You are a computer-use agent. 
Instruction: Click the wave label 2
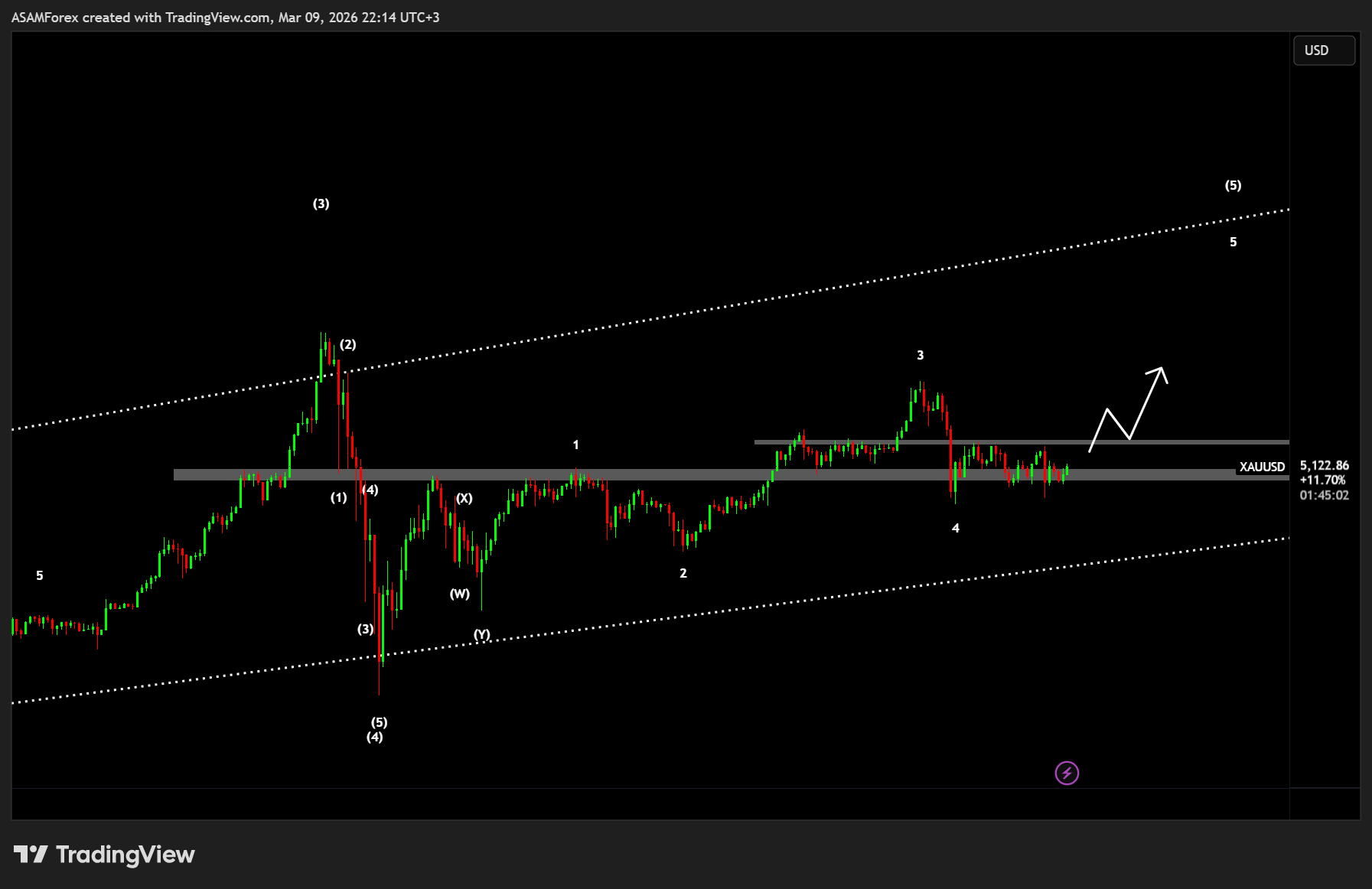pyautogui.click(x=683, y=573)
